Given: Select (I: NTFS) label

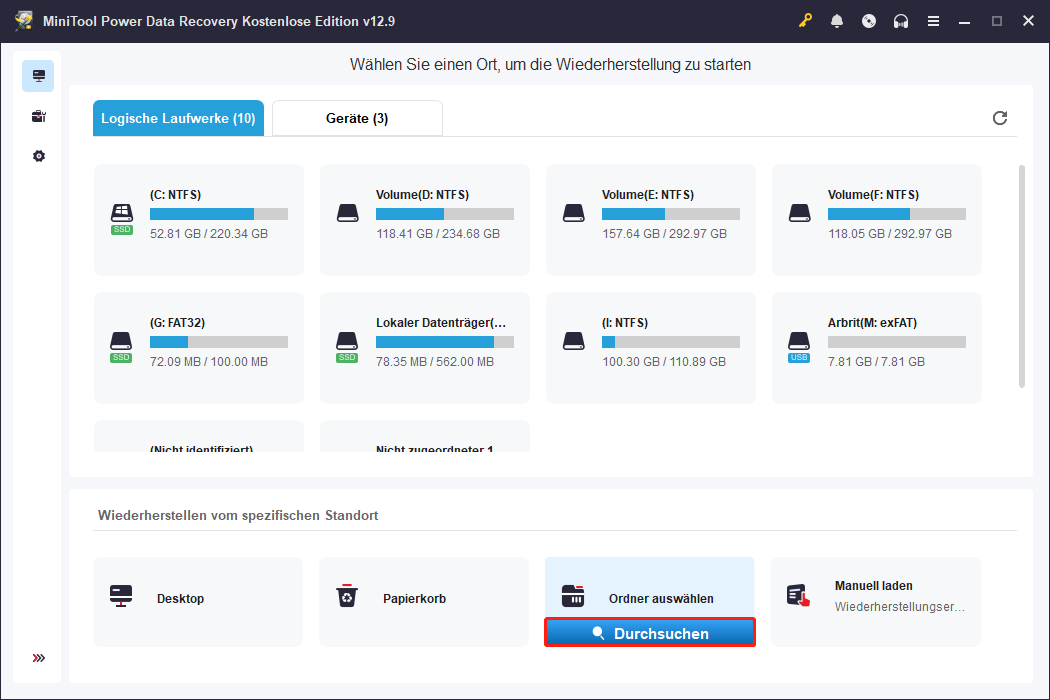Looking at the screenshot, I should tap(625, 323).
